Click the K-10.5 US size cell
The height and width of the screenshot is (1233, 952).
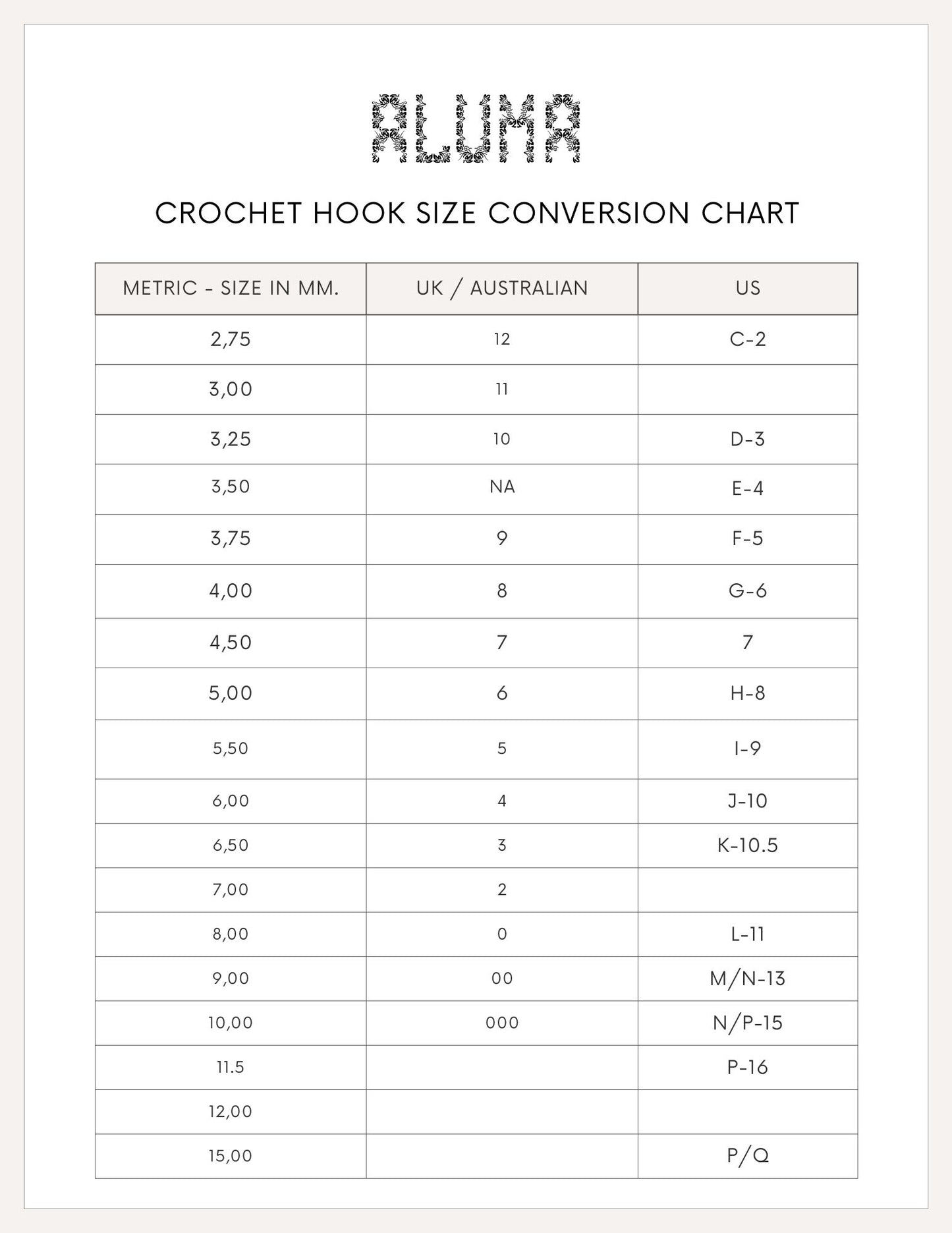748,845
